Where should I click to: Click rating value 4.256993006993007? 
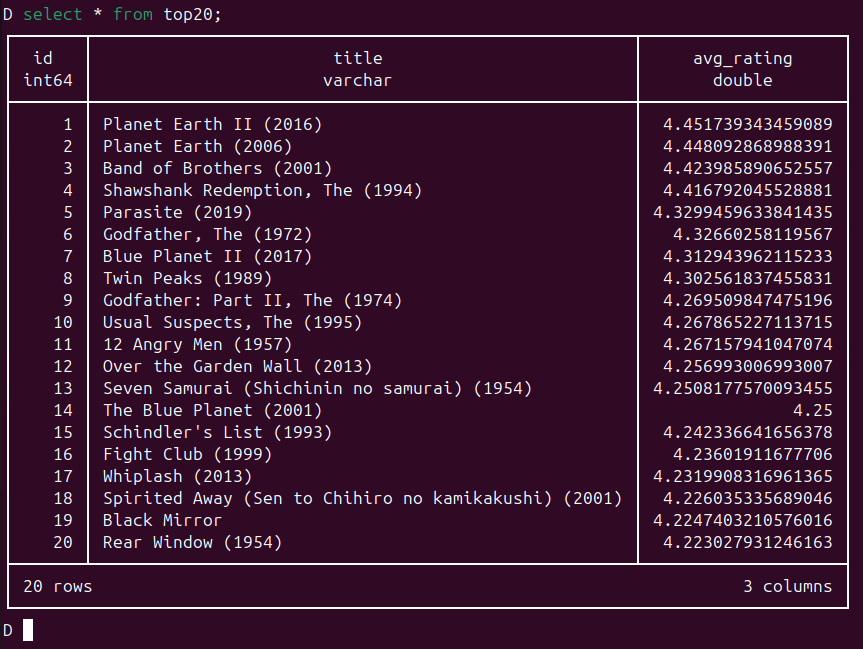coord(747,367)
